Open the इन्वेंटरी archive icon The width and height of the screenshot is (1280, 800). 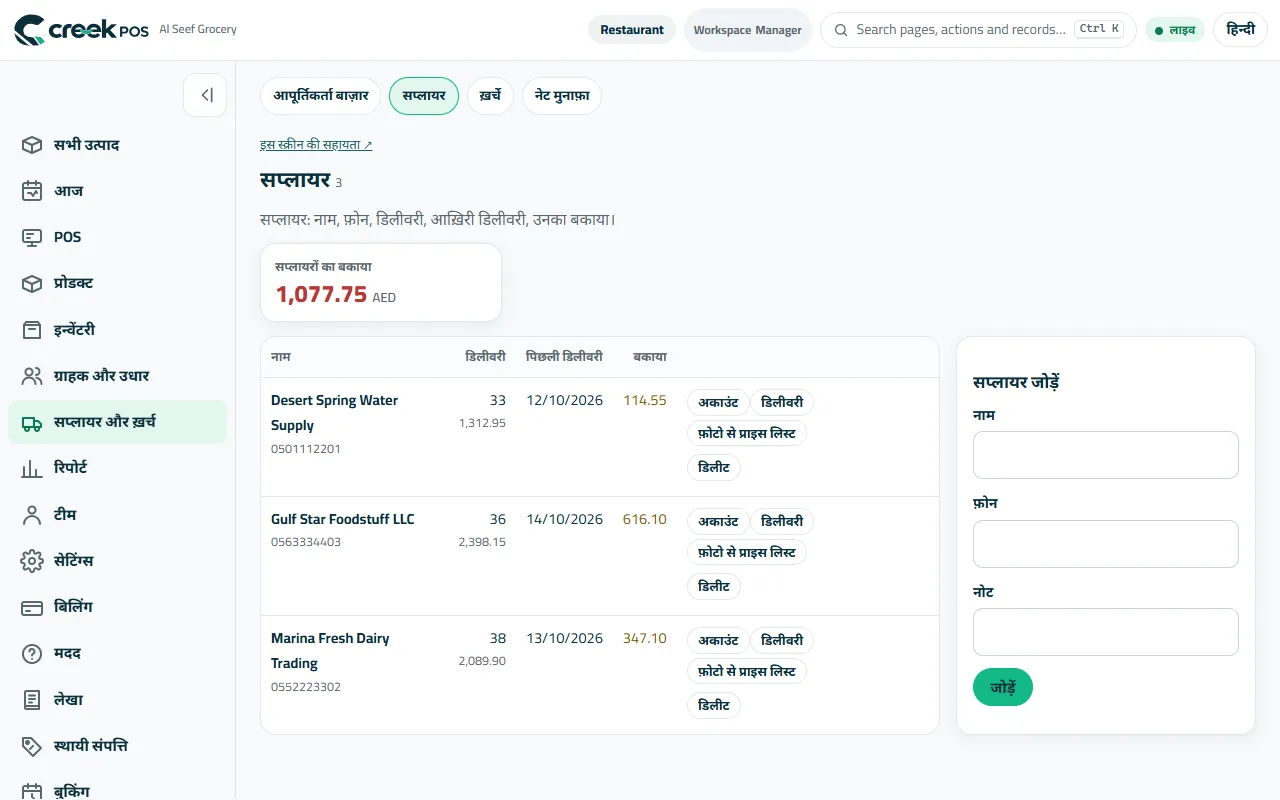(x=32, y=329)
